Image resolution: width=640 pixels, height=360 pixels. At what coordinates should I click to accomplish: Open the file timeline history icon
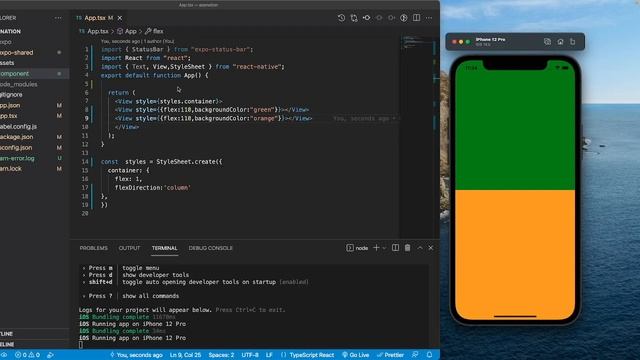tap(341, 18)
